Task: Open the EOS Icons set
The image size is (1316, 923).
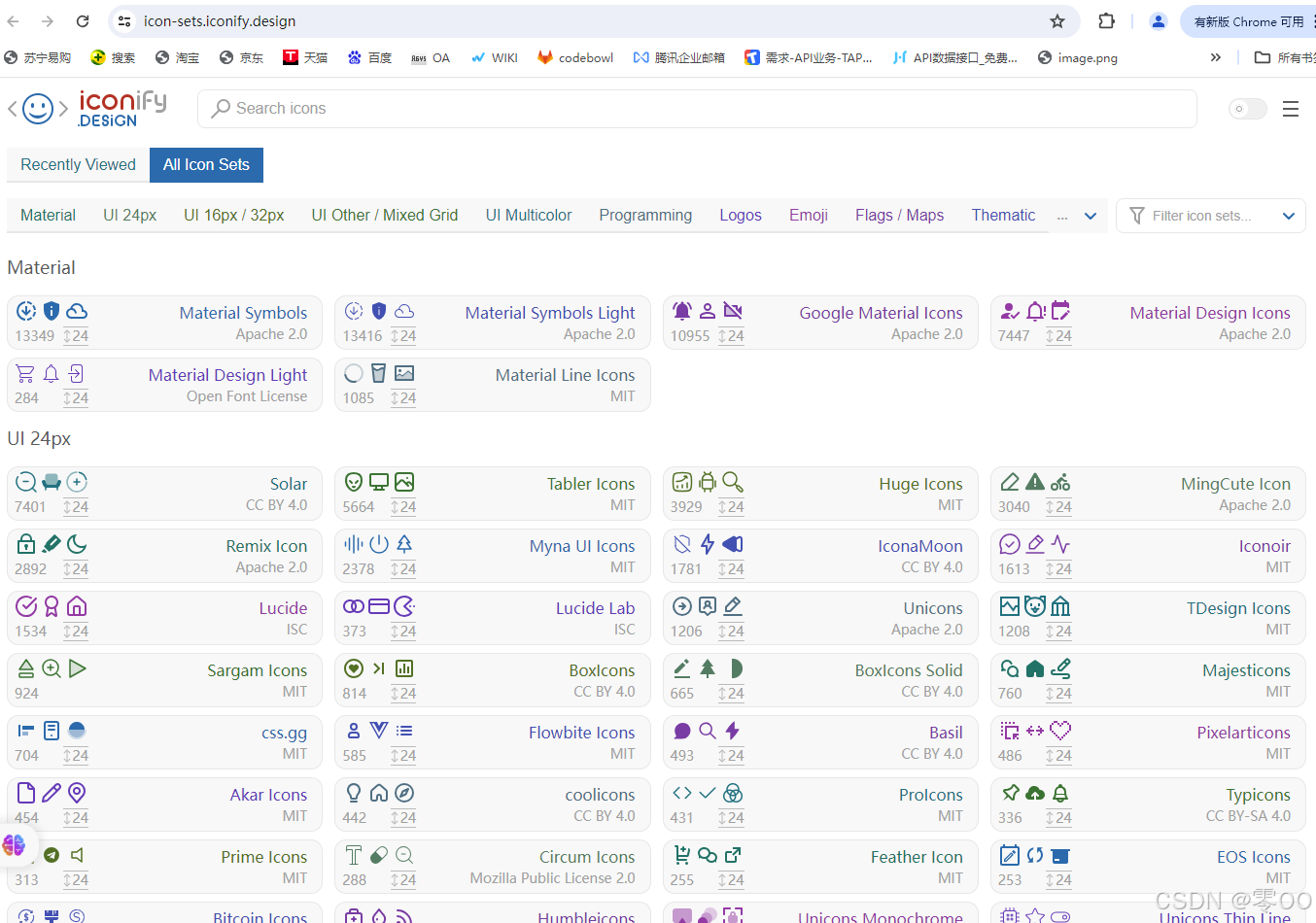Action: (x=1148, y=867)
